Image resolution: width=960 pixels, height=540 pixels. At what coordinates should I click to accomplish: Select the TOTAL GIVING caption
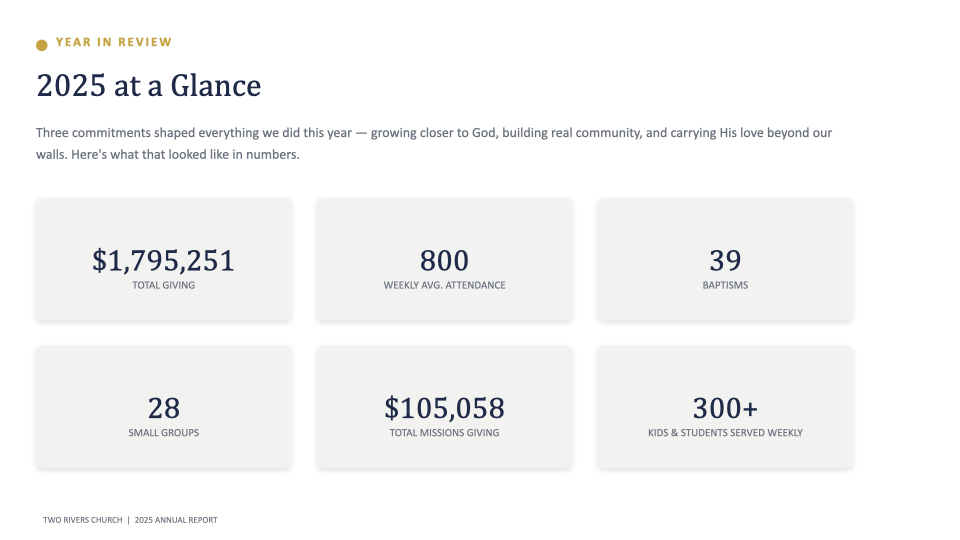coord(163,285)
